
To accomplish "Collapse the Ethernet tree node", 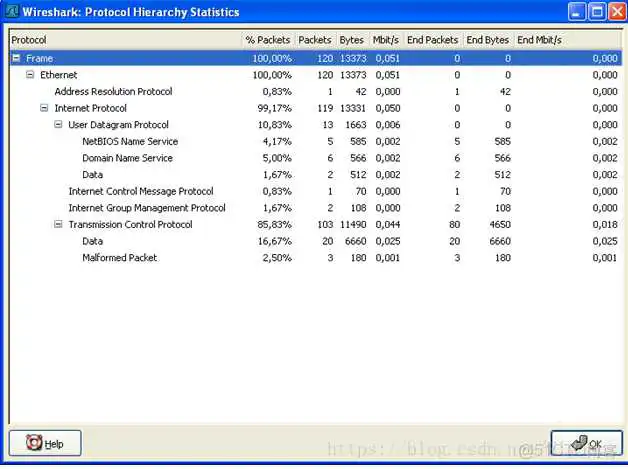I will pos(30,75).
